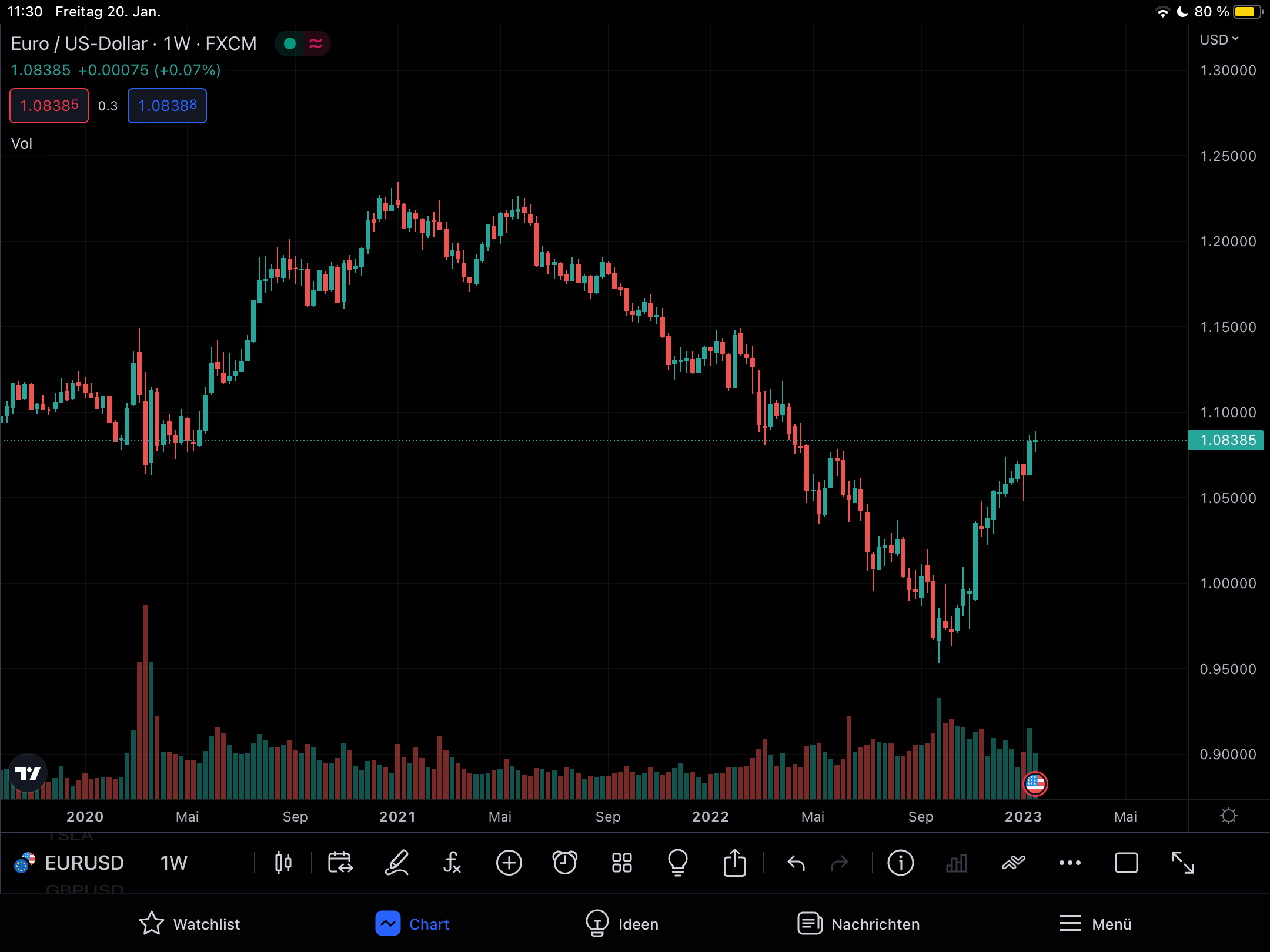Switch to the Watchlist tab
The width and height of the screenshot is (1270, 952).
[x=189, y=924]
